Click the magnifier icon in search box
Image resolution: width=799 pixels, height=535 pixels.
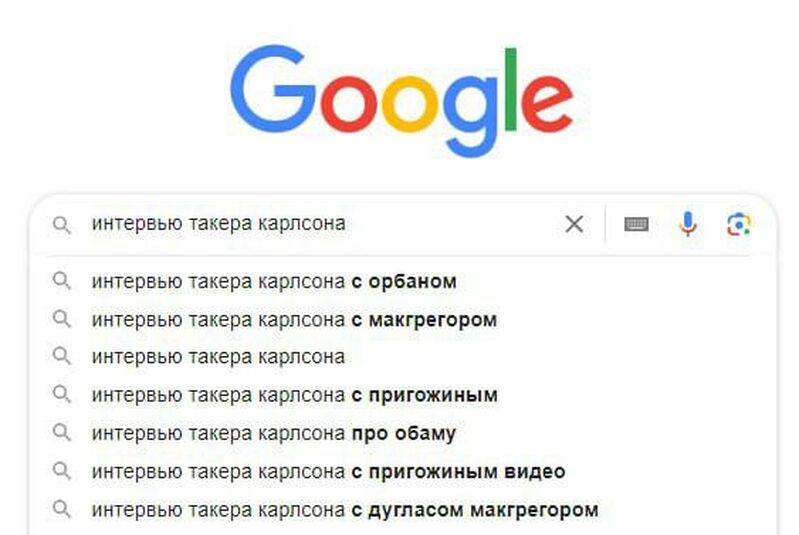(62, 225)
